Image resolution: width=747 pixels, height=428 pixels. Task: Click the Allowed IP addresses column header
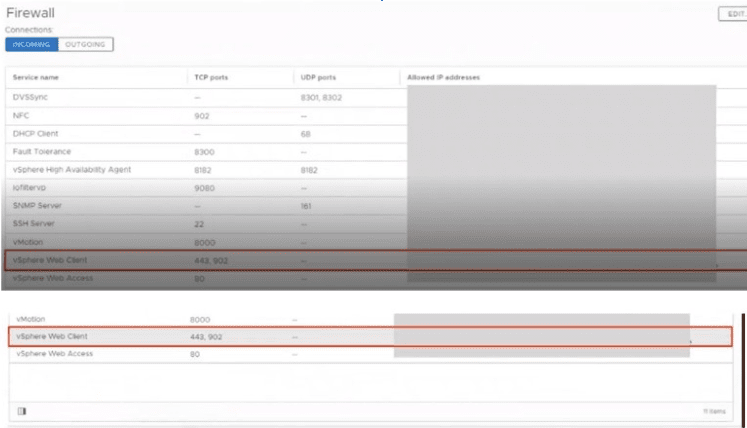(x=443, y=77)
